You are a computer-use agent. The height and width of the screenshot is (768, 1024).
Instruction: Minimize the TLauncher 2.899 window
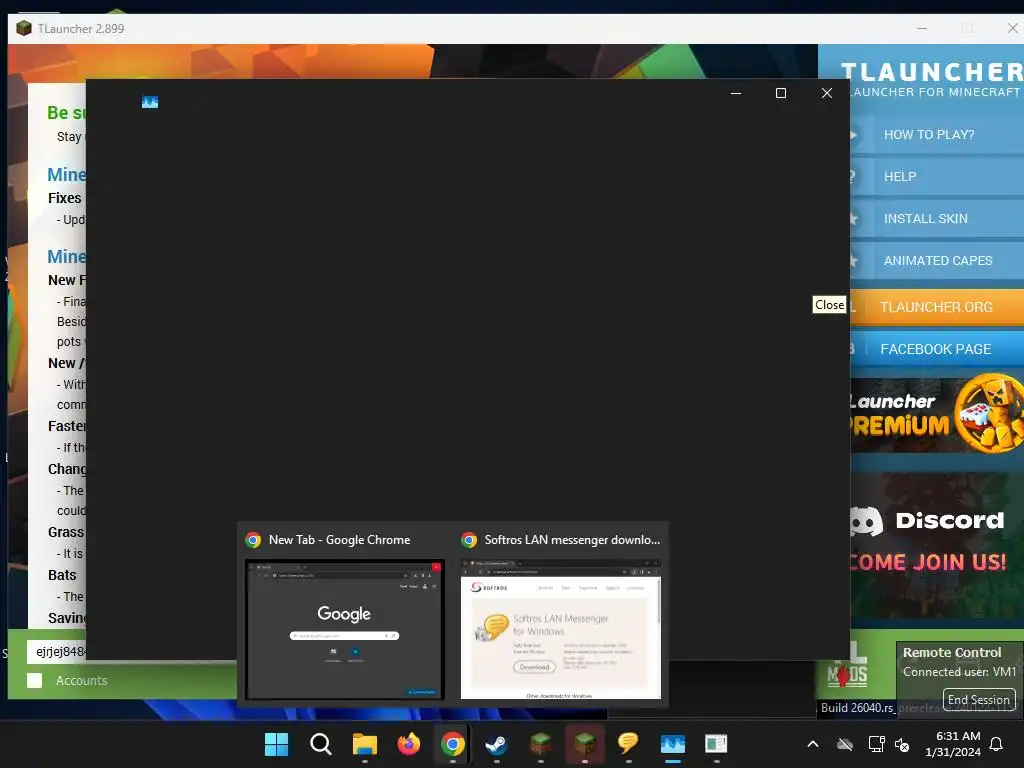922,28
